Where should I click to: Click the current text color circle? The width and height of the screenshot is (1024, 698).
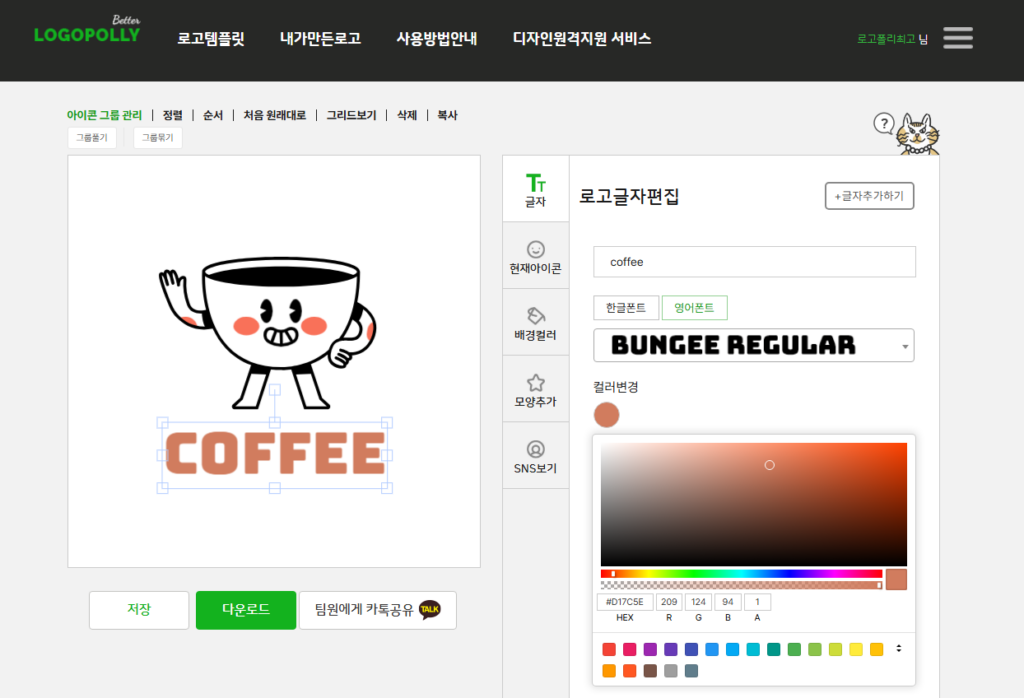pos(607,415)
